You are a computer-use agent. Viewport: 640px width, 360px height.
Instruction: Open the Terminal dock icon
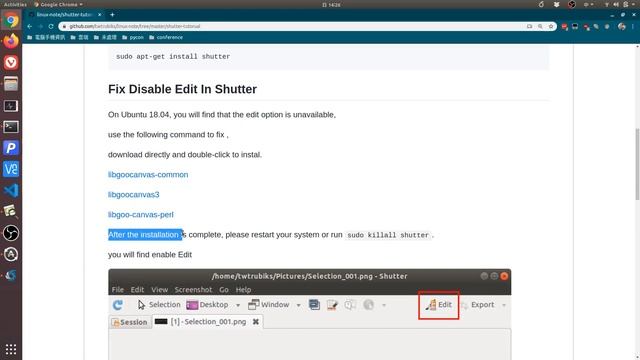[x=11, y=127]
